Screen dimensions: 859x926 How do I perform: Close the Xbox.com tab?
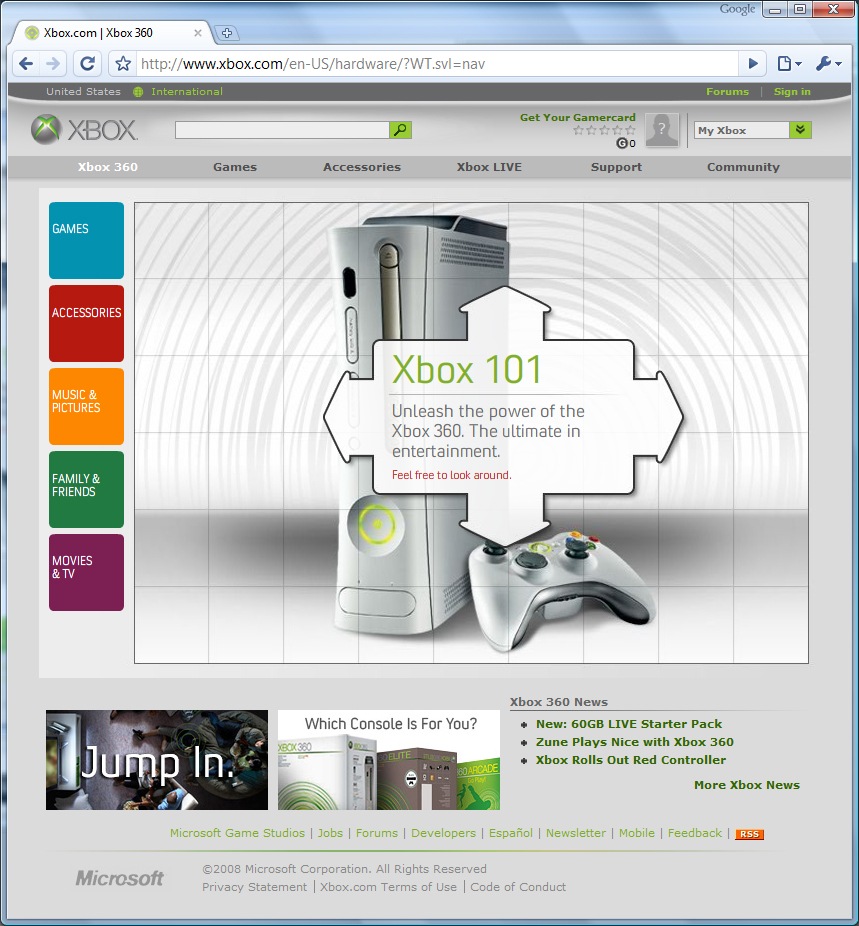[x=198, y=33]
